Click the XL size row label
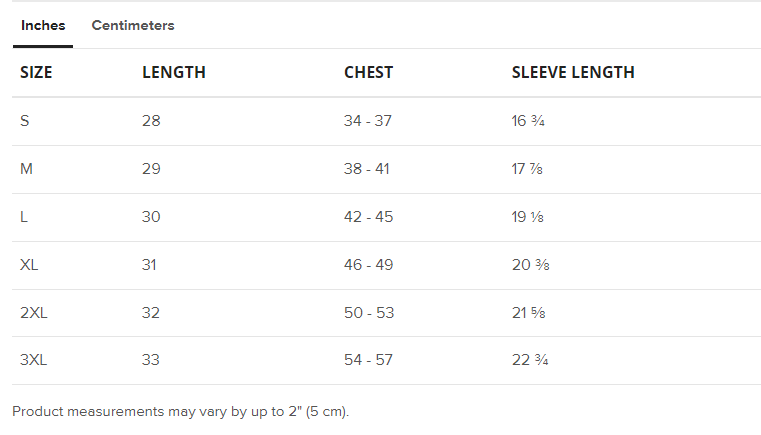 30,265
